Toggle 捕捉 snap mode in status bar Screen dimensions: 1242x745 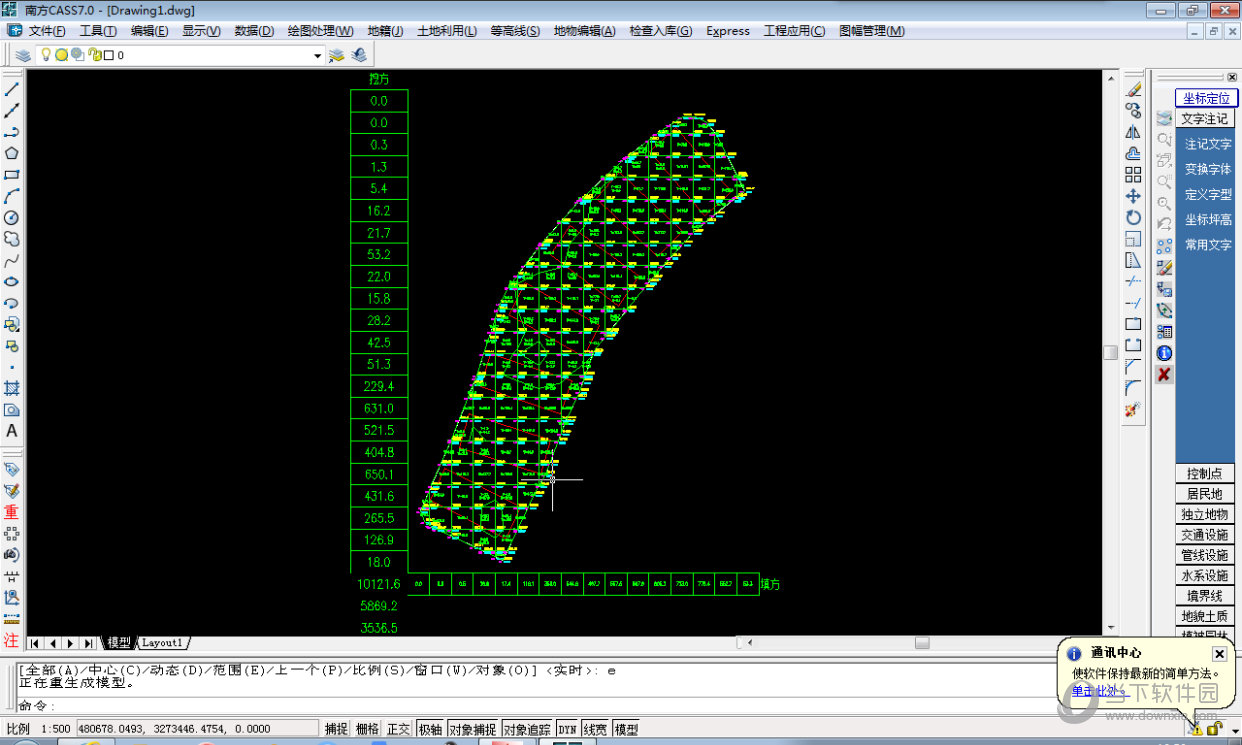point(336,730)
